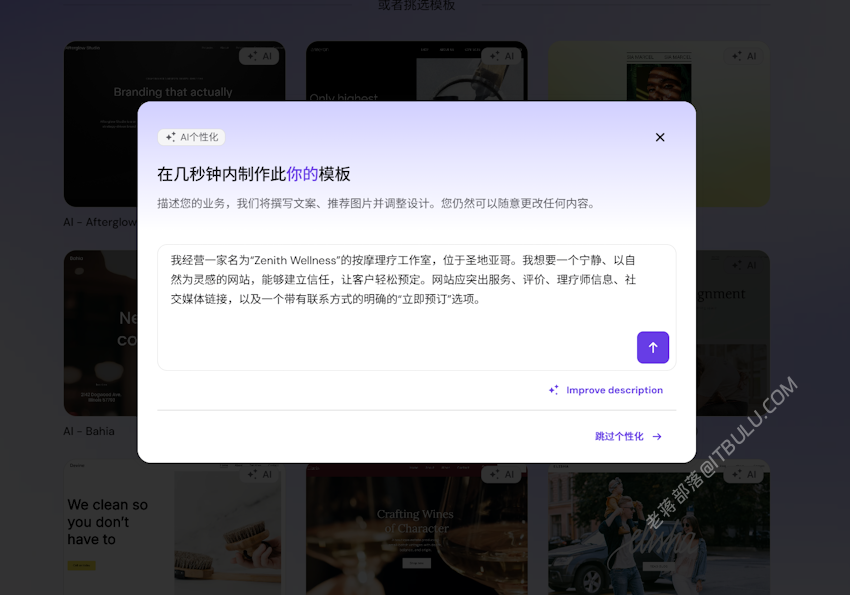The height and width of the screenshot is (595, 850).
Task: Click AI badge on family photo template
Action: [x=744, y=474]
